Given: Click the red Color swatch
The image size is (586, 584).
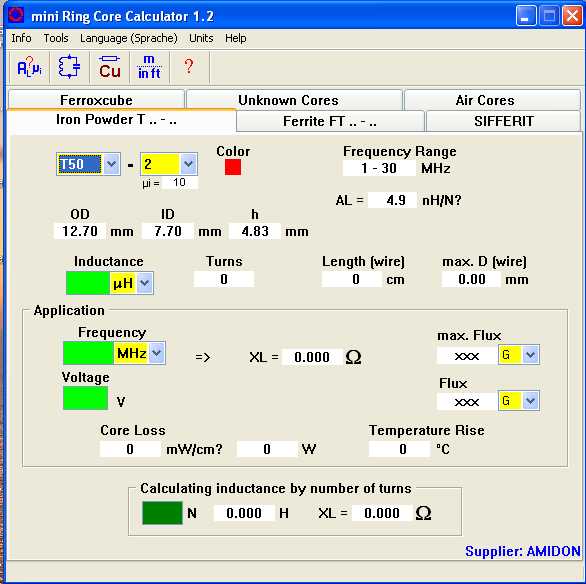Looking at the screenshot, I should click(x=233, y=167).
